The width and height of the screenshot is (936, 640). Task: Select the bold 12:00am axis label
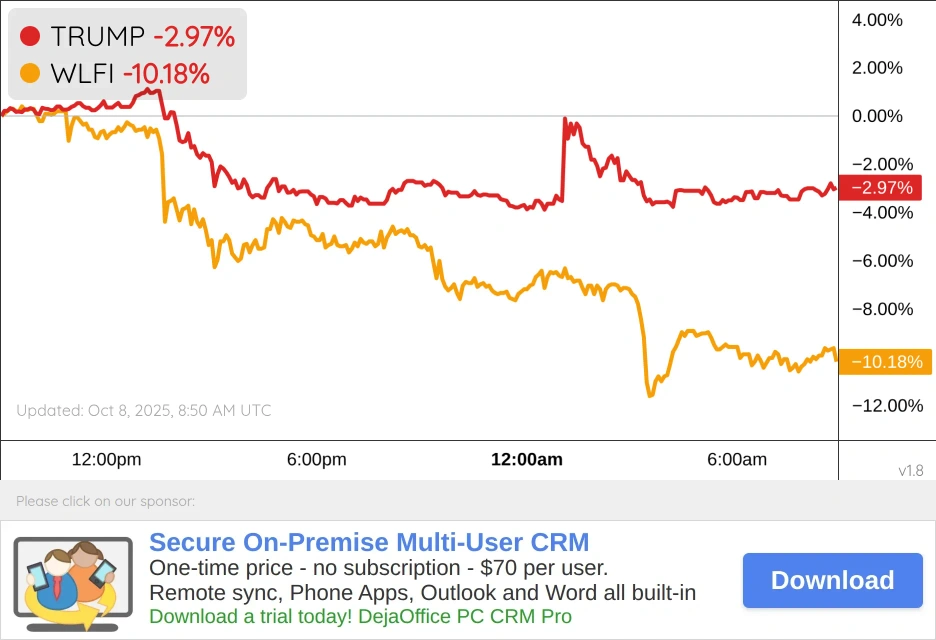coord(526,460)
